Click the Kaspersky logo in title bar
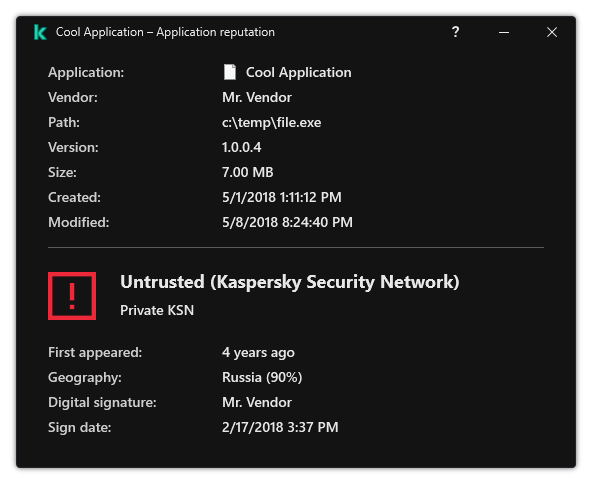Screen dimensions: 592x484 pyautogui.click(x=40, y=32)
